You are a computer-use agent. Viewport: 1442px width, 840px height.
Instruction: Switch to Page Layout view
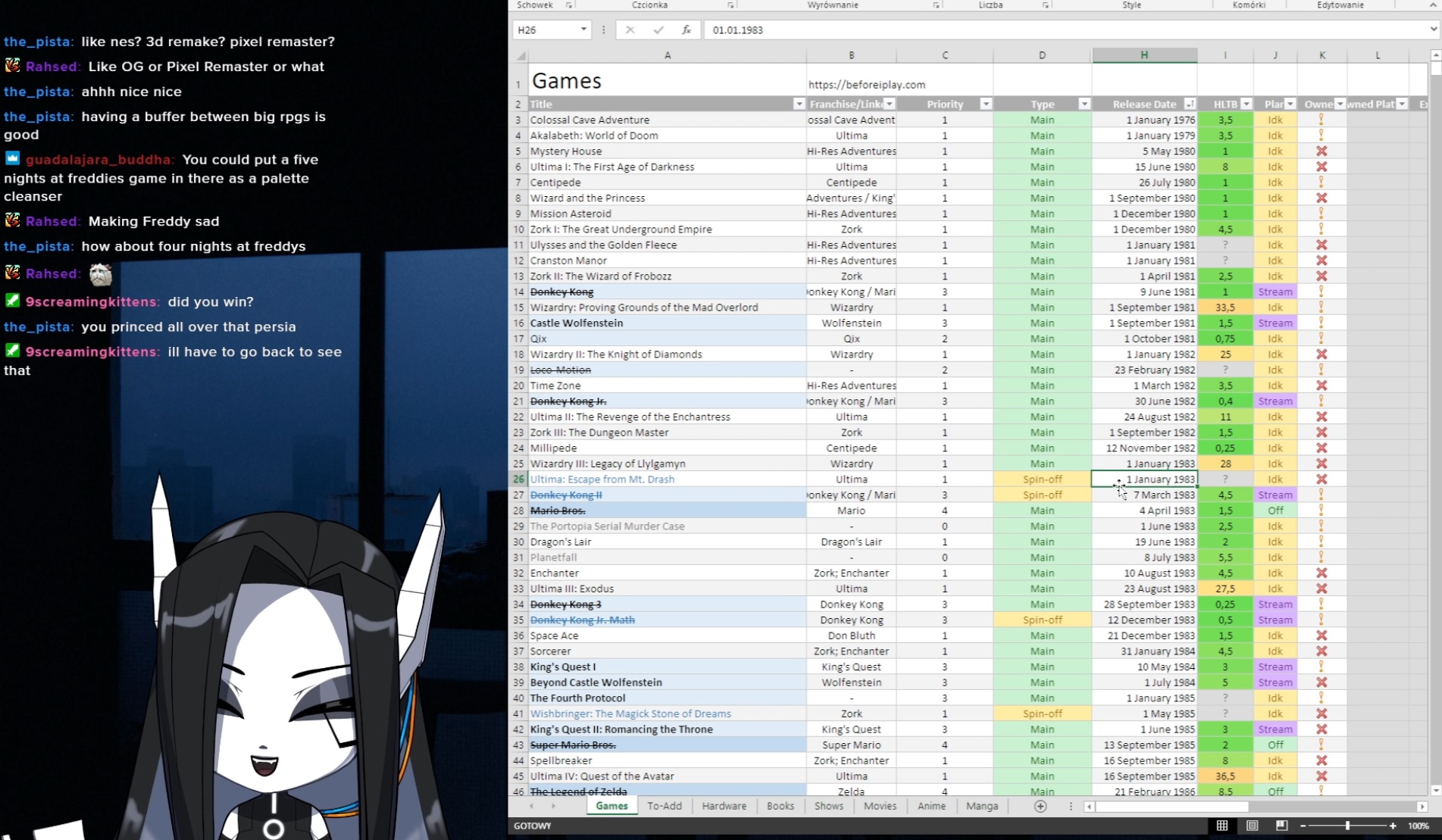(1252, 826)
